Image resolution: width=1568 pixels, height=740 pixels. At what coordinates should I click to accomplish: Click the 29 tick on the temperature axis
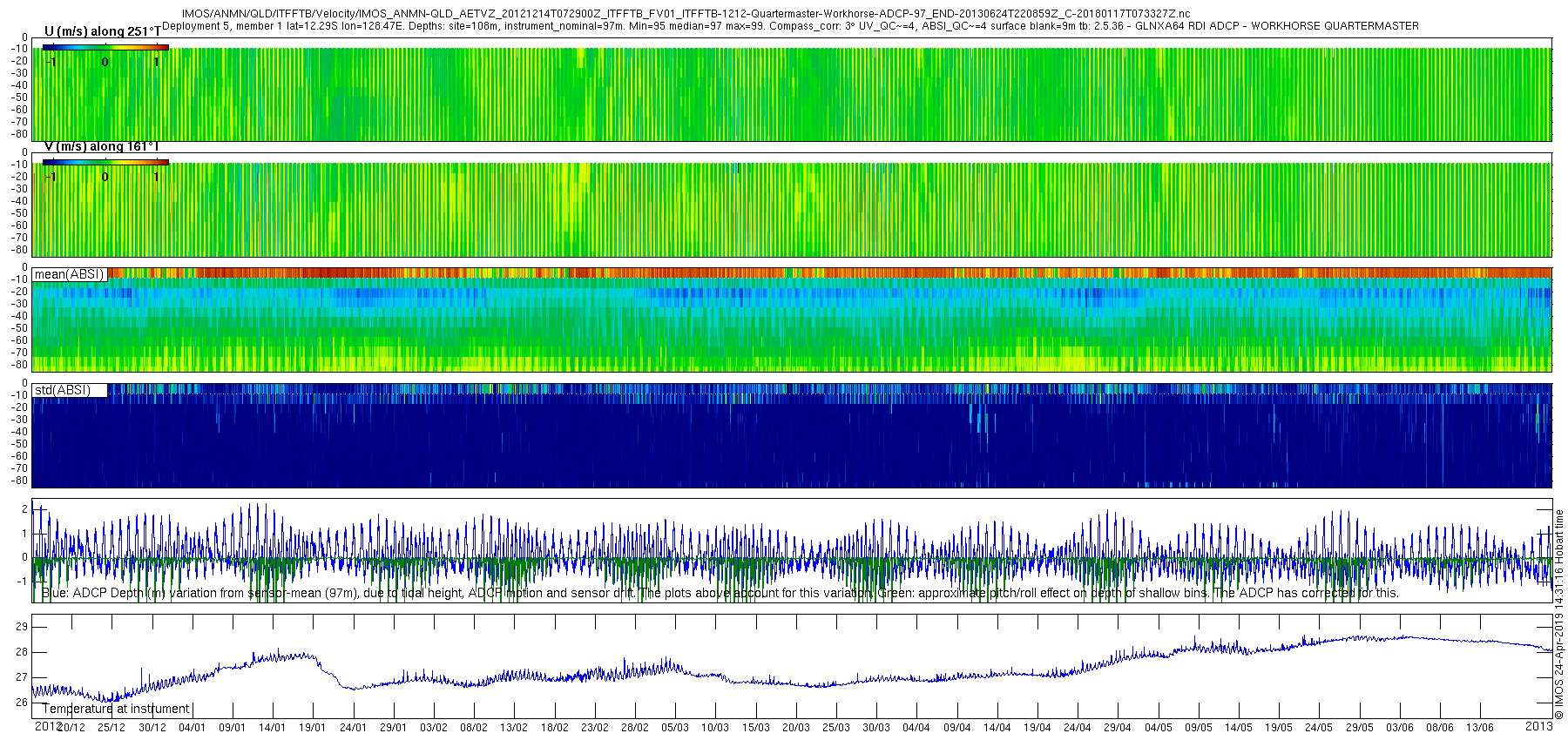[x=22, y=627]
